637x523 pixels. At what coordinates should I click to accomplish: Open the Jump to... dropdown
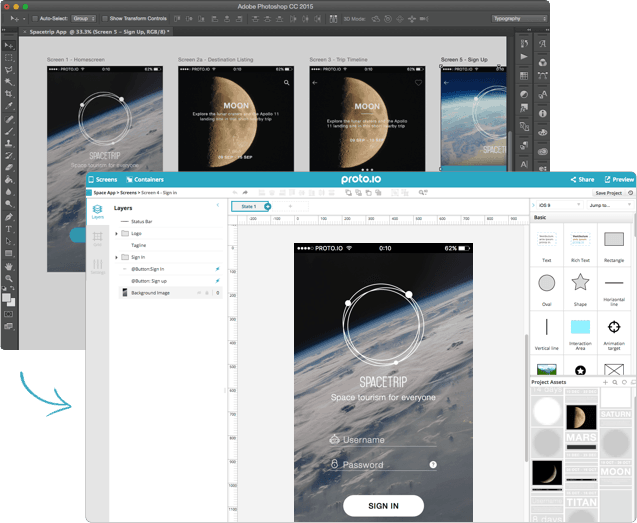coord(610,205)
